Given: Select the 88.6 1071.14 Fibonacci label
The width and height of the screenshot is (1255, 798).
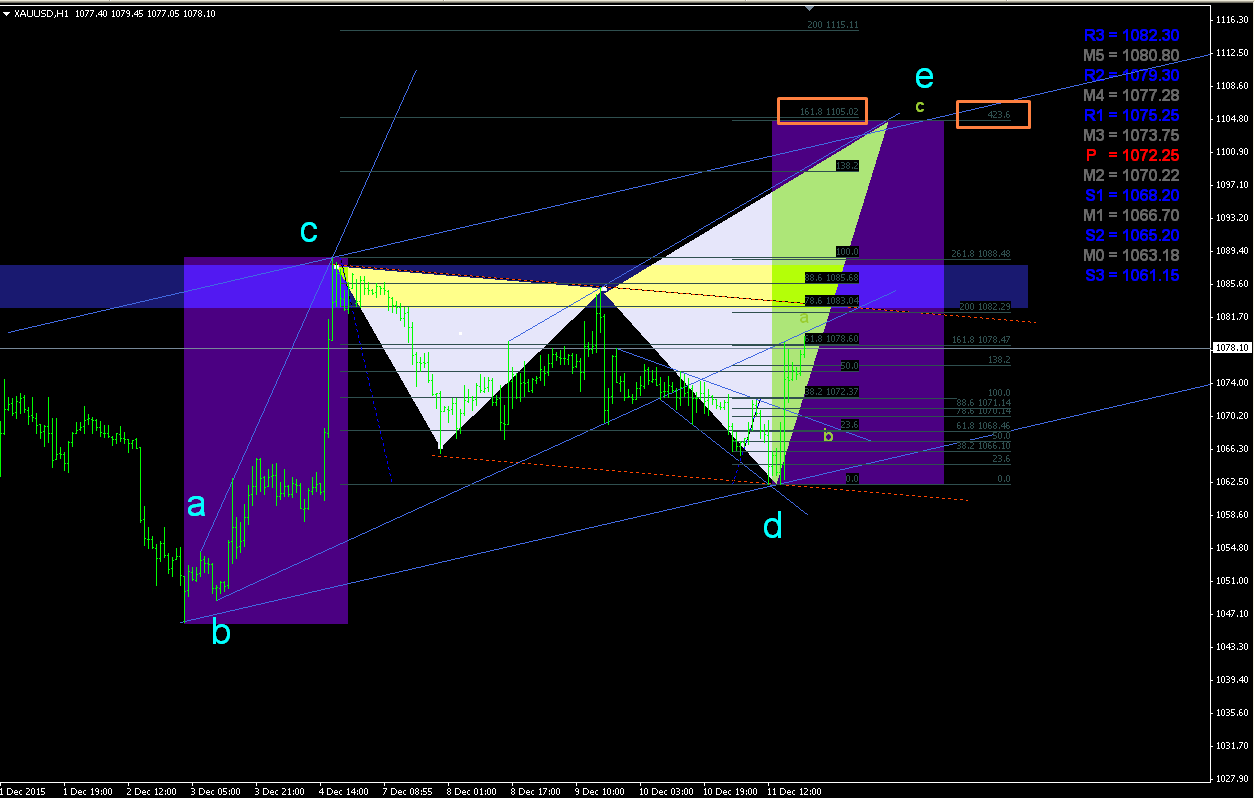Looking at the screenshot, I should tap(983, 402).
